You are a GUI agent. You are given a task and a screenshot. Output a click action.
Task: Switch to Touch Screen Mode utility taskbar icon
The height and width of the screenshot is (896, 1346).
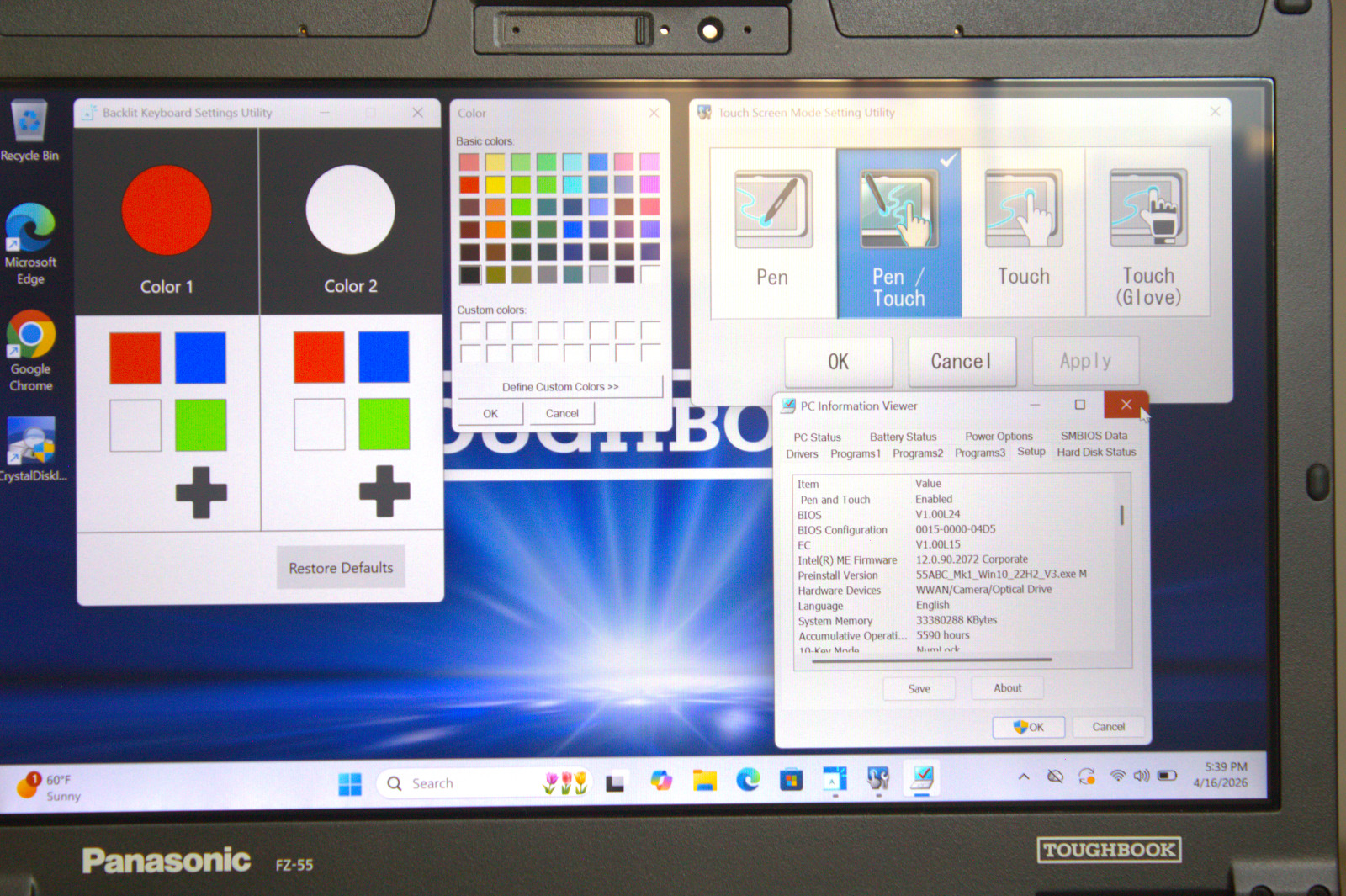(x=878, y=779)
